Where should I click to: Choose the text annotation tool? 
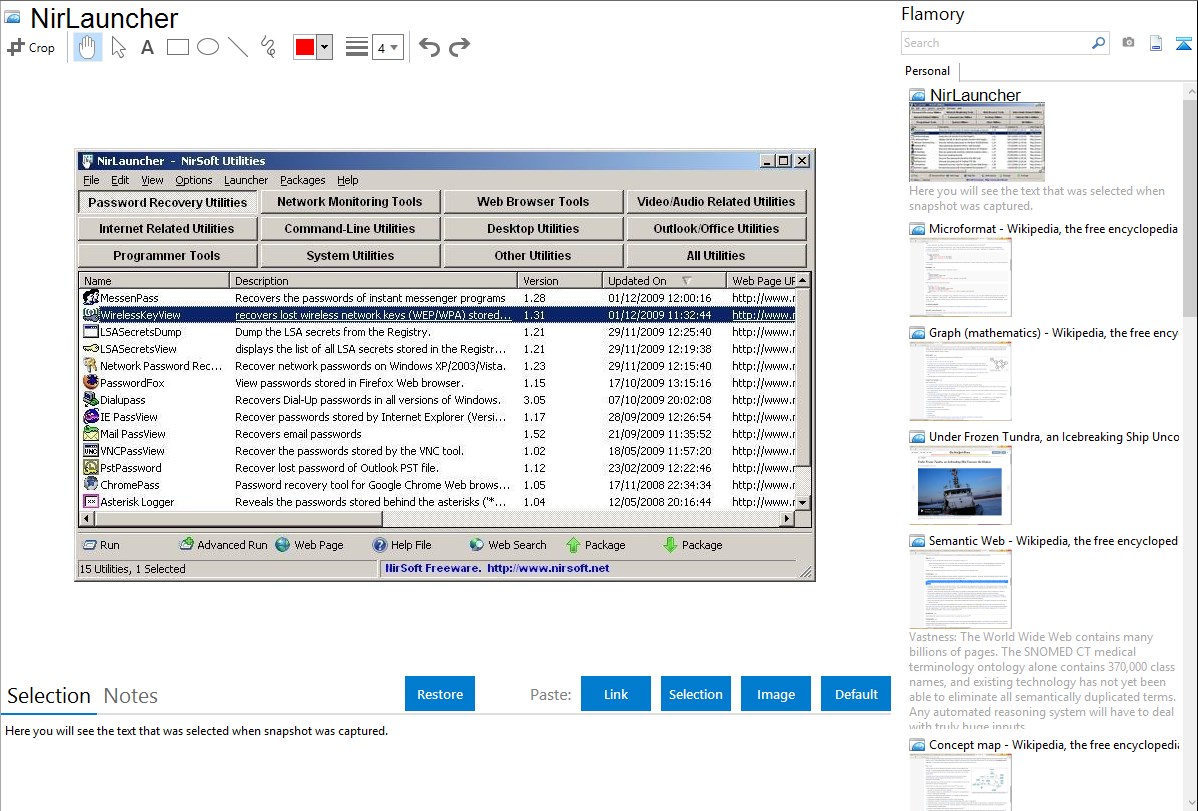click(x=147, y=47)
